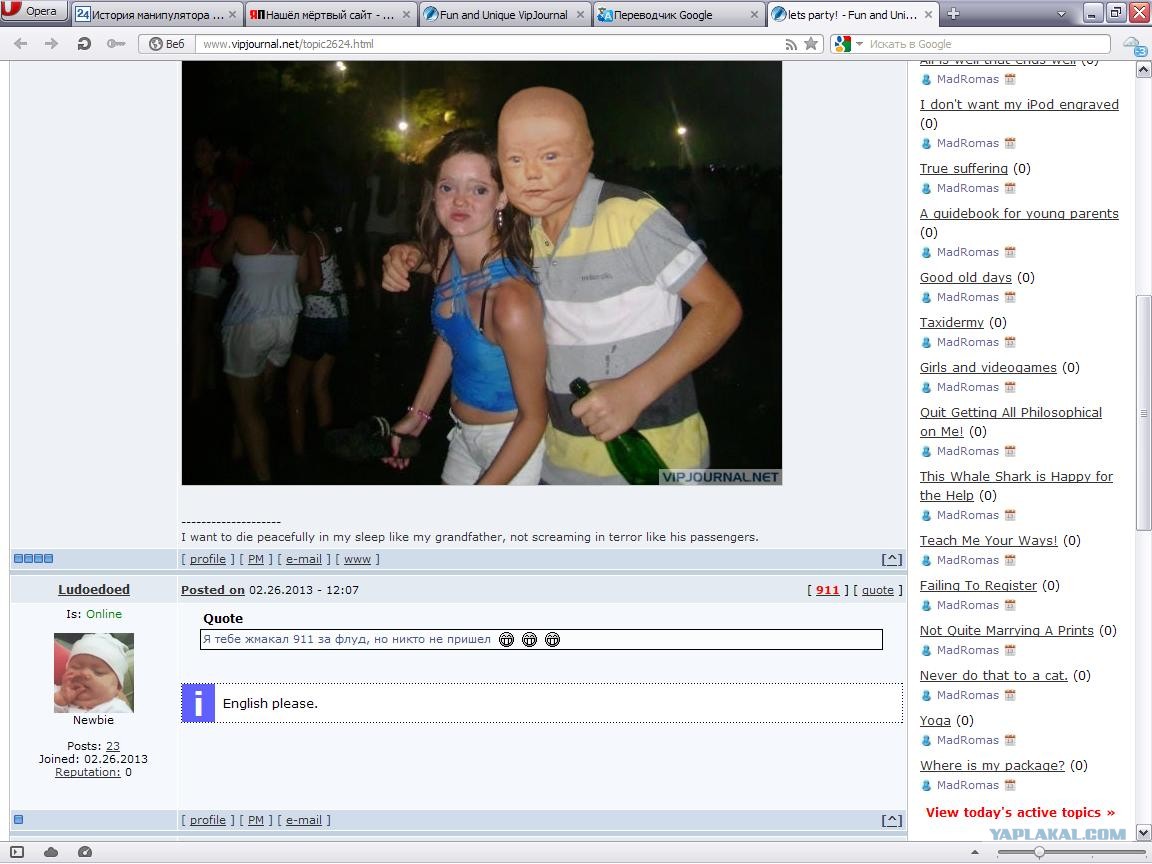Open Where is my package? topic

(x=992, y=765)
